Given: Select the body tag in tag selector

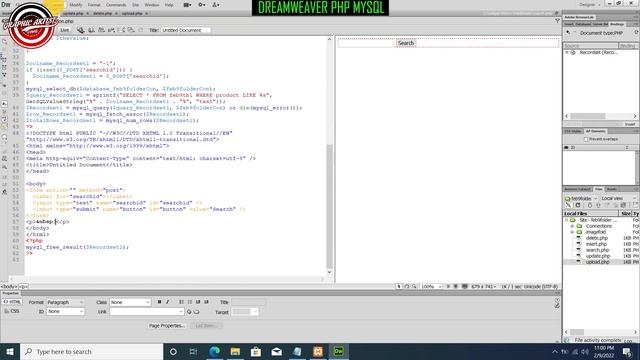Looking at the screenshot, I should pyautogui.click(x=9, y=287).
